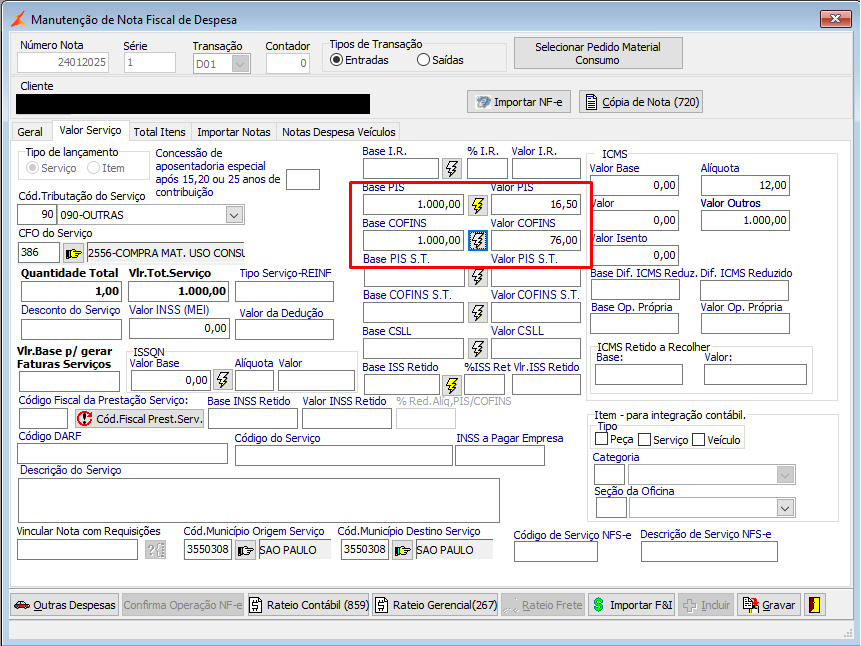861x646 pixels.
Task: Click ICMS Valor Isento field
Action: [x=634, y=255]
